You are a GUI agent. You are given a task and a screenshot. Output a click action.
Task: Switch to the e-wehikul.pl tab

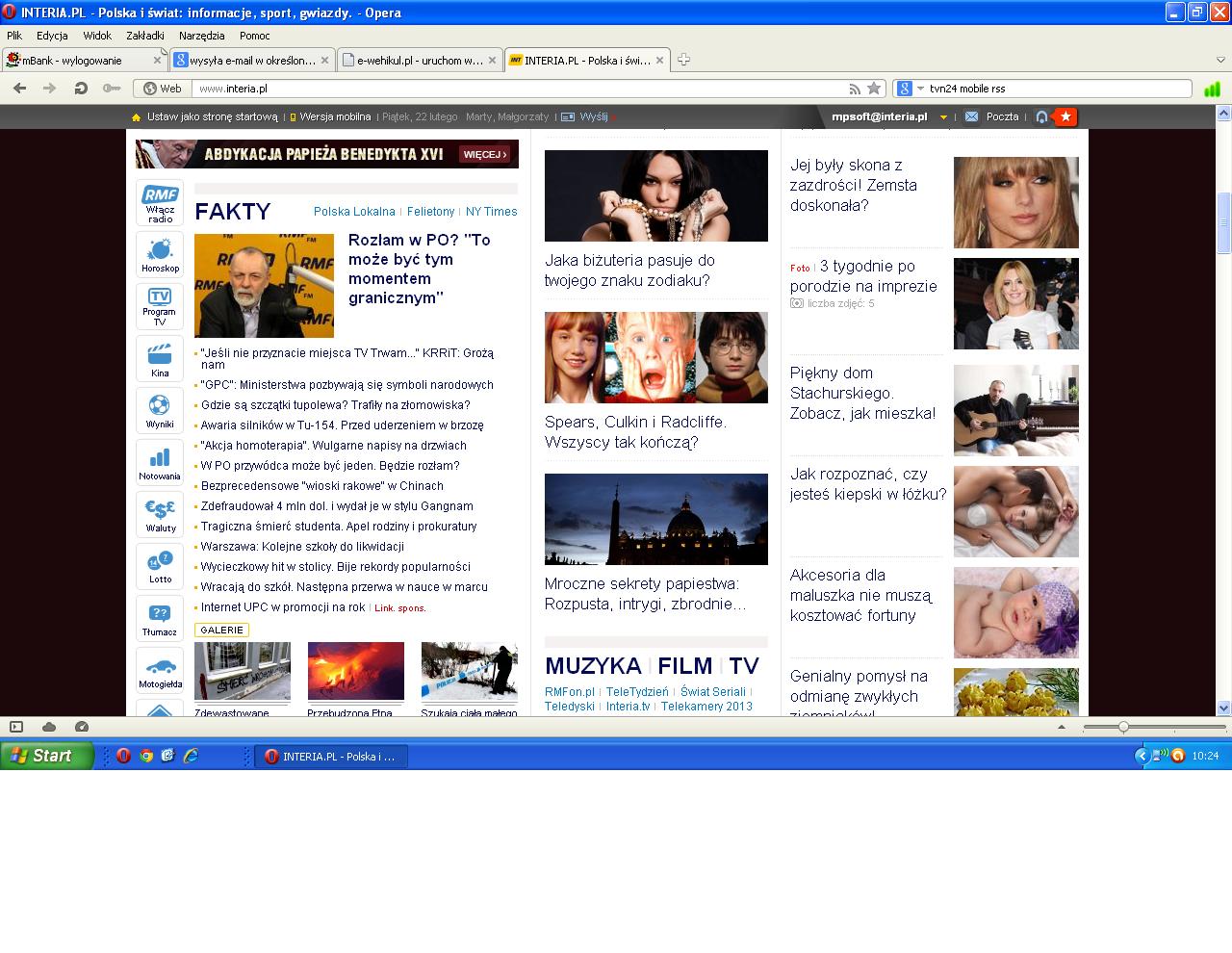click(420, 60)
